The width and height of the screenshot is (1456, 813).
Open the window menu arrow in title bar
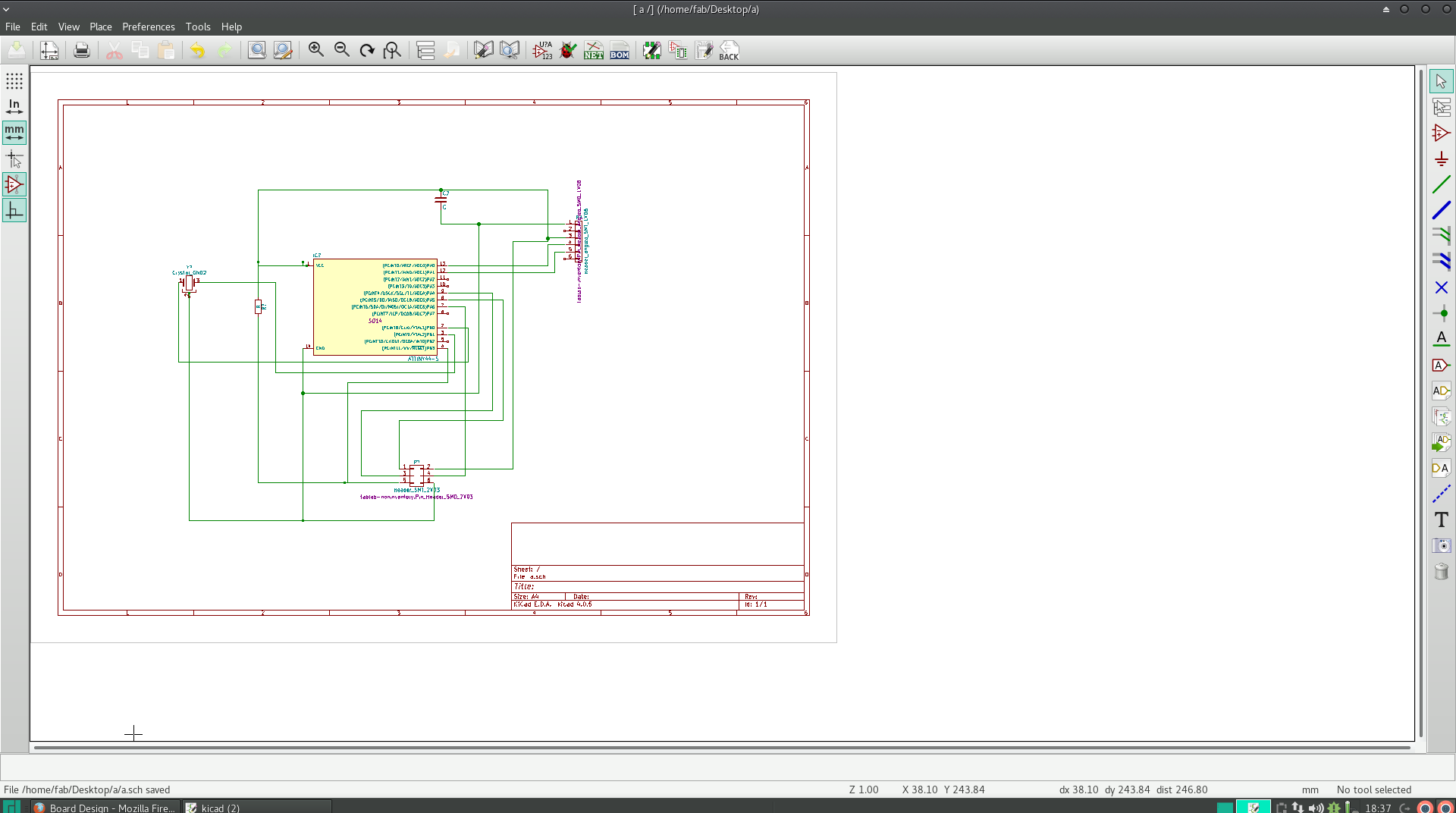[x=6, y=9]
